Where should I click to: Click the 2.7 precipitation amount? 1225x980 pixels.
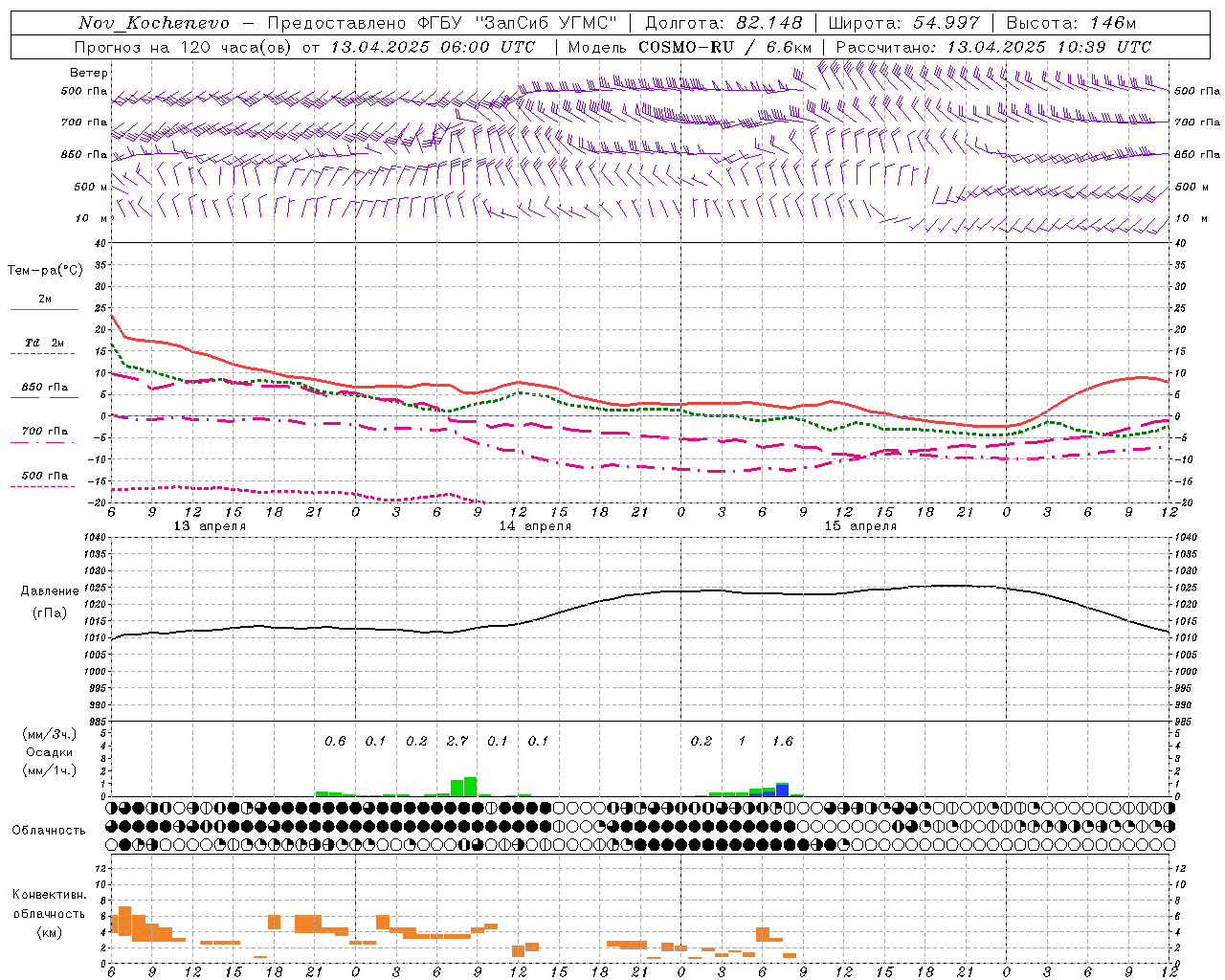click(x=457, y=742)
